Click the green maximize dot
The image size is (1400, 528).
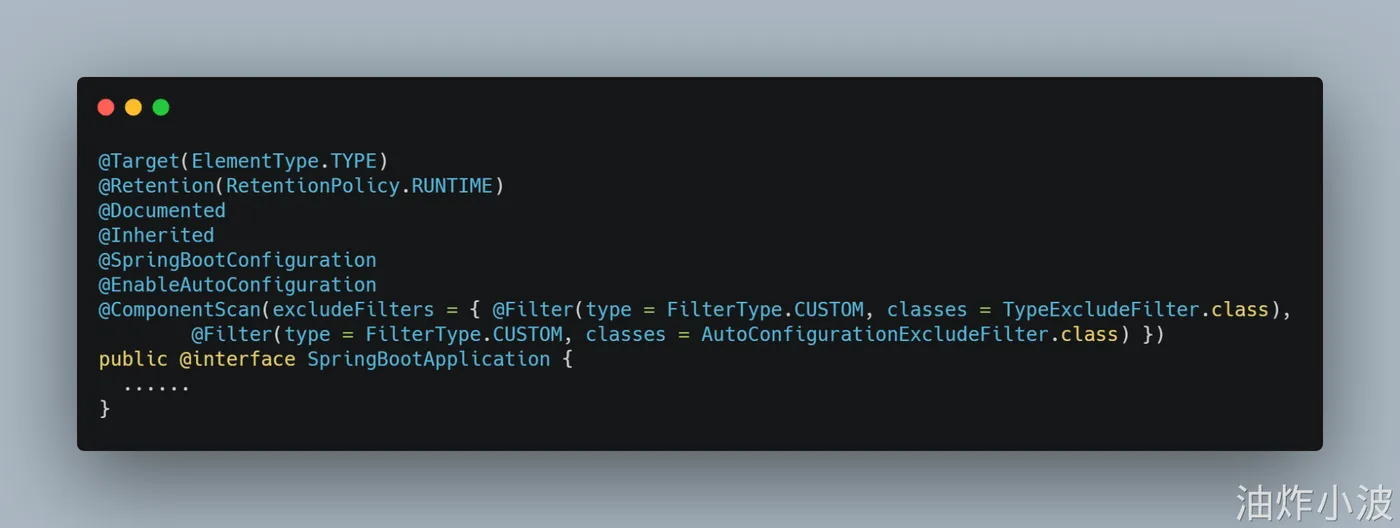click(x=161, y=107)
